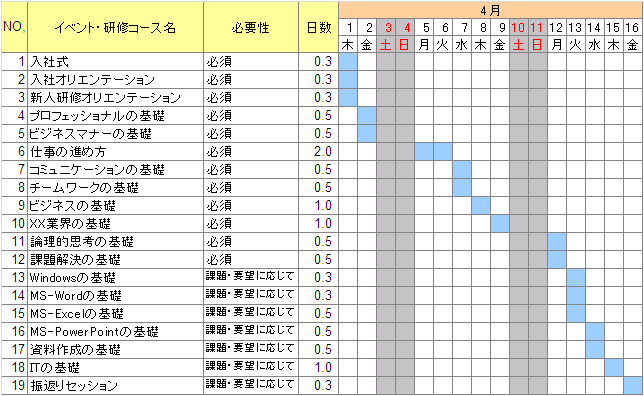Click the 4月 month header
The image size is (644, 396).
[x=490, y=10]
